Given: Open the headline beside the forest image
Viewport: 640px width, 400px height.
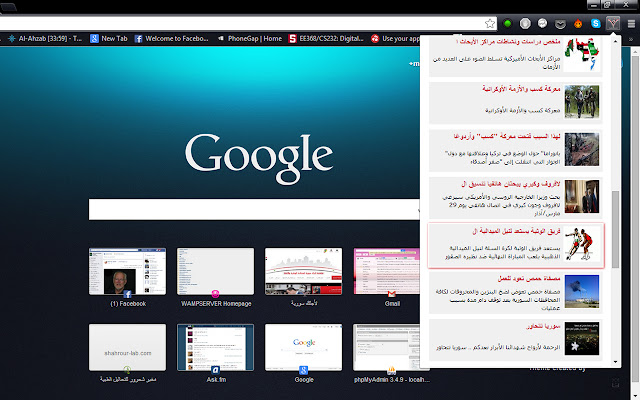Looking at the screenshot, I should pos(507,136).
